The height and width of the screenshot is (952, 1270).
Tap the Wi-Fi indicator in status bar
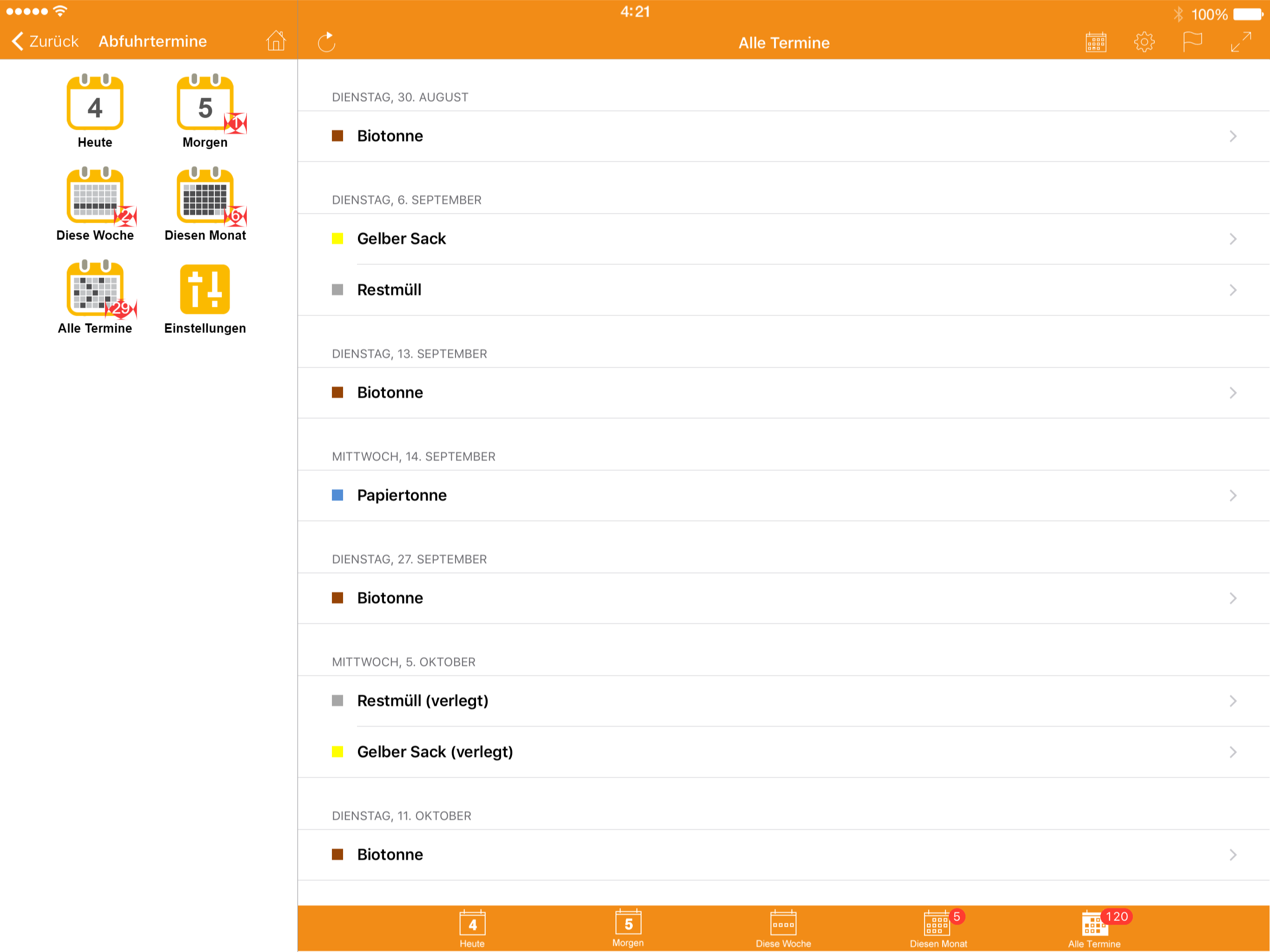coord(60,11)
